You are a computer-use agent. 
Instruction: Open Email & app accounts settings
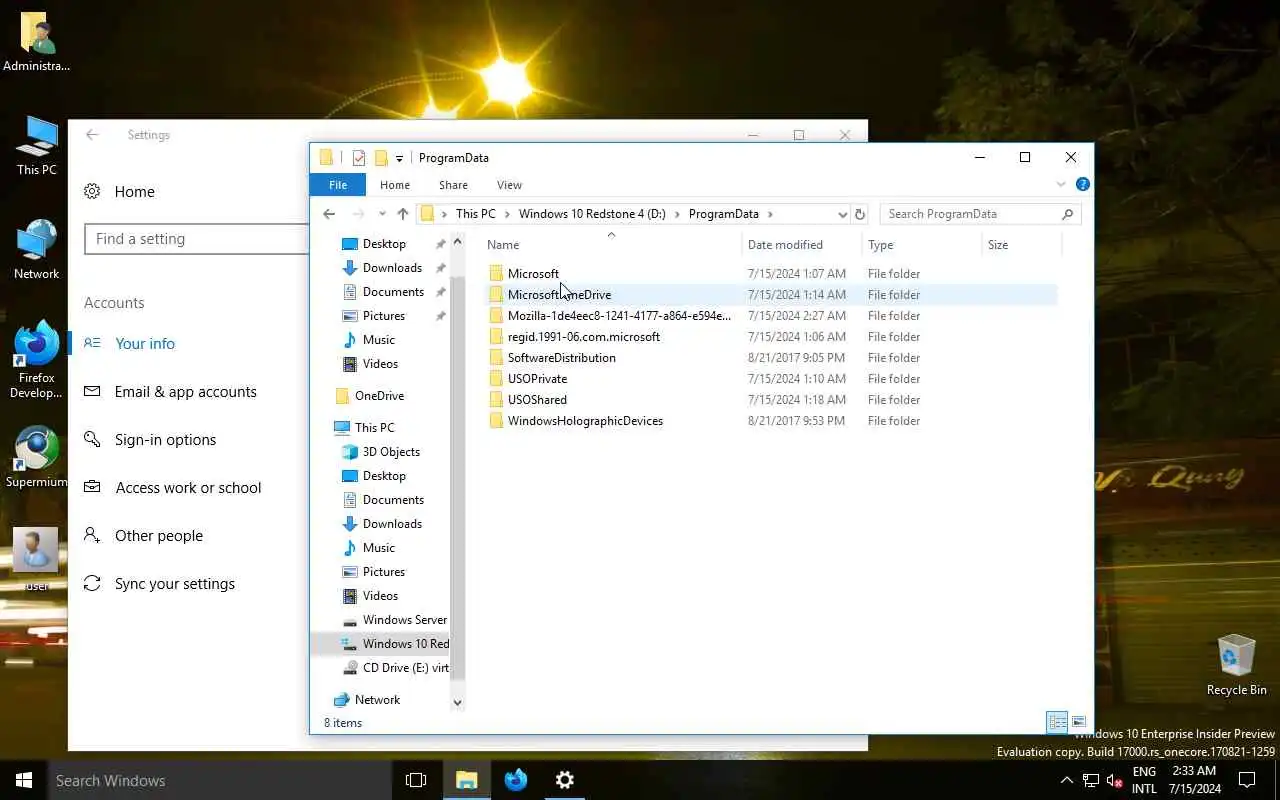(186, 392)
